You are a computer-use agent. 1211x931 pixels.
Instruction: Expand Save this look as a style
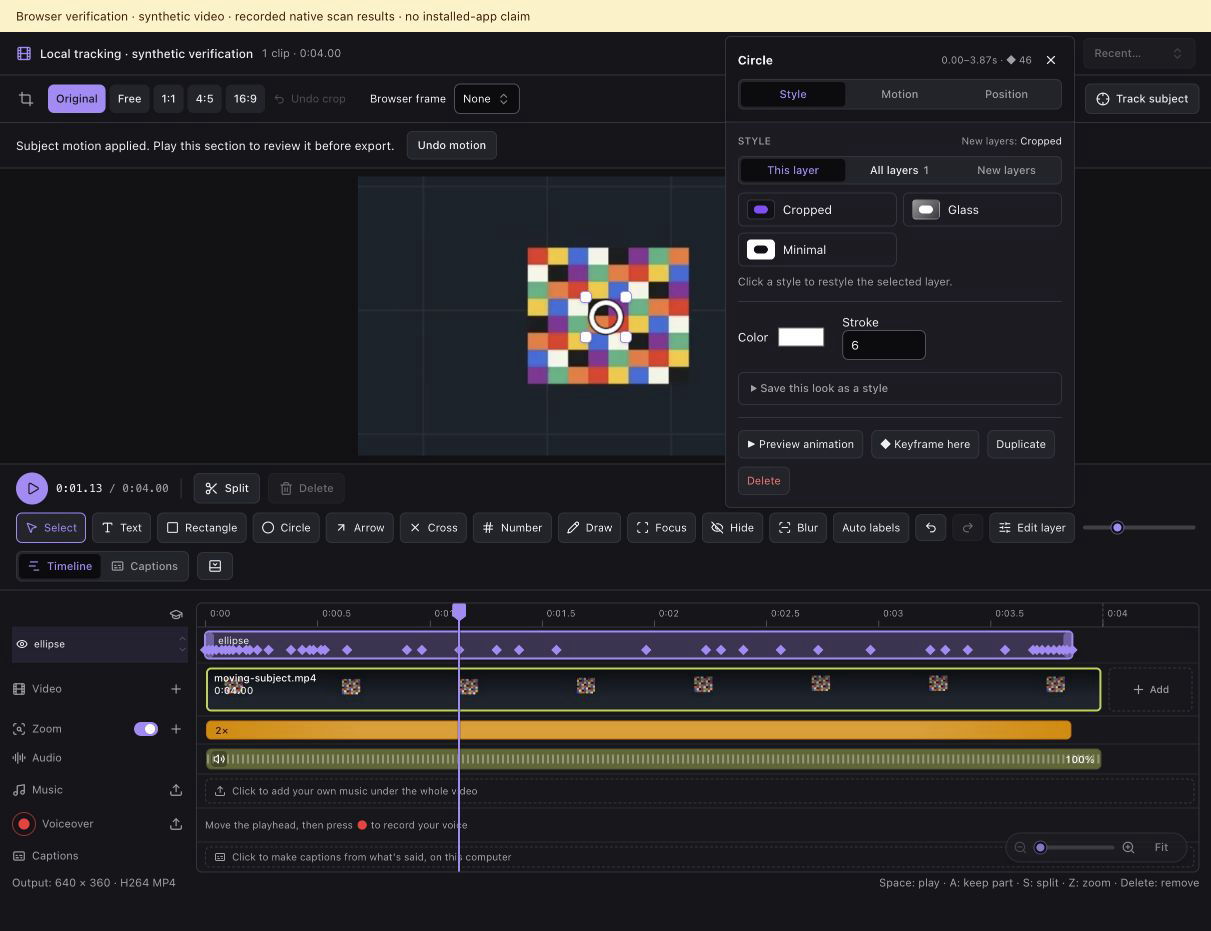(x=899, y=388)
